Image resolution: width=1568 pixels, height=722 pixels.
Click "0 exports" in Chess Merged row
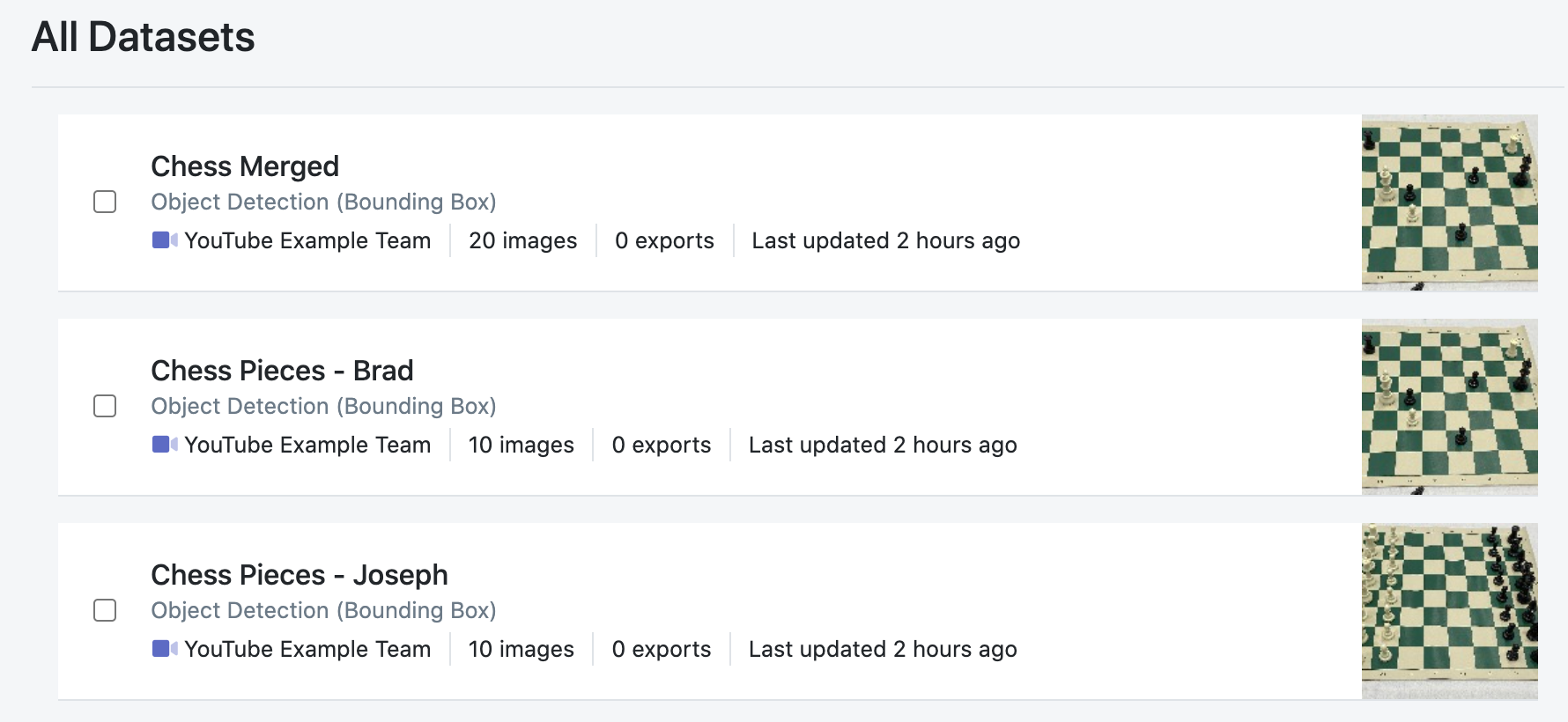click(x=664, y=240)
